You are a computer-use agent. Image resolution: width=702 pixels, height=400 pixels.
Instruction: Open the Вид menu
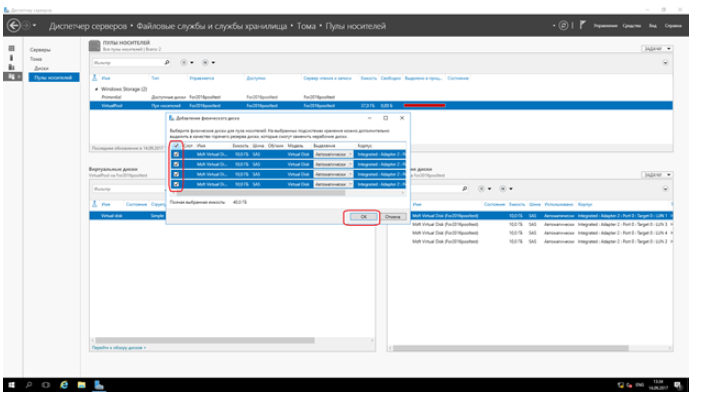coord(653,26)
